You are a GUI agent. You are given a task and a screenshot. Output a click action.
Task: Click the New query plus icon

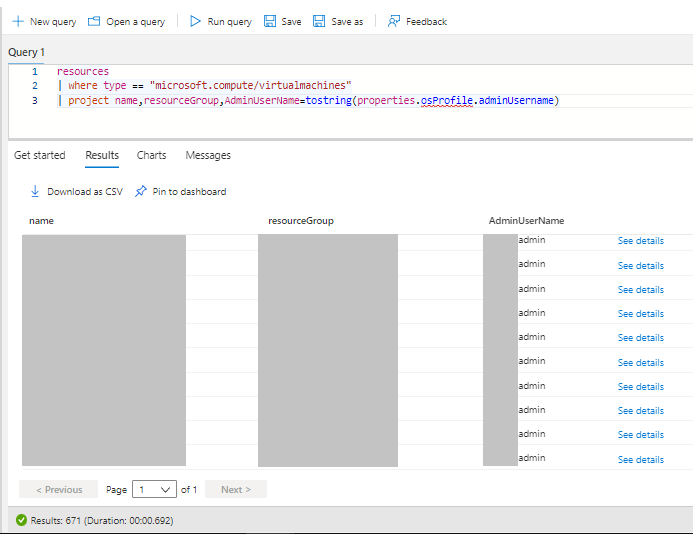(x=17, y=21)
